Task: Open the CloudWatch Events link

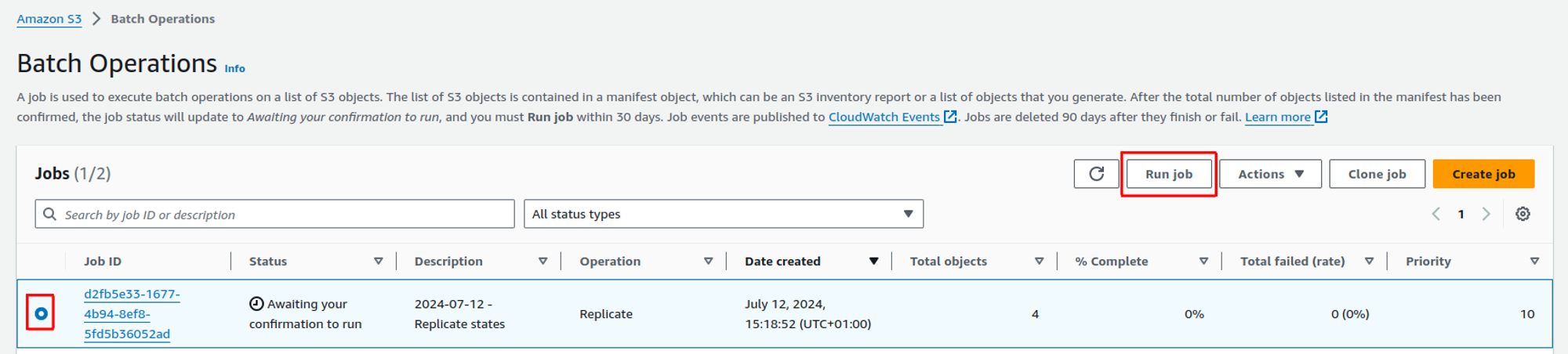Action: coord(884,117)
